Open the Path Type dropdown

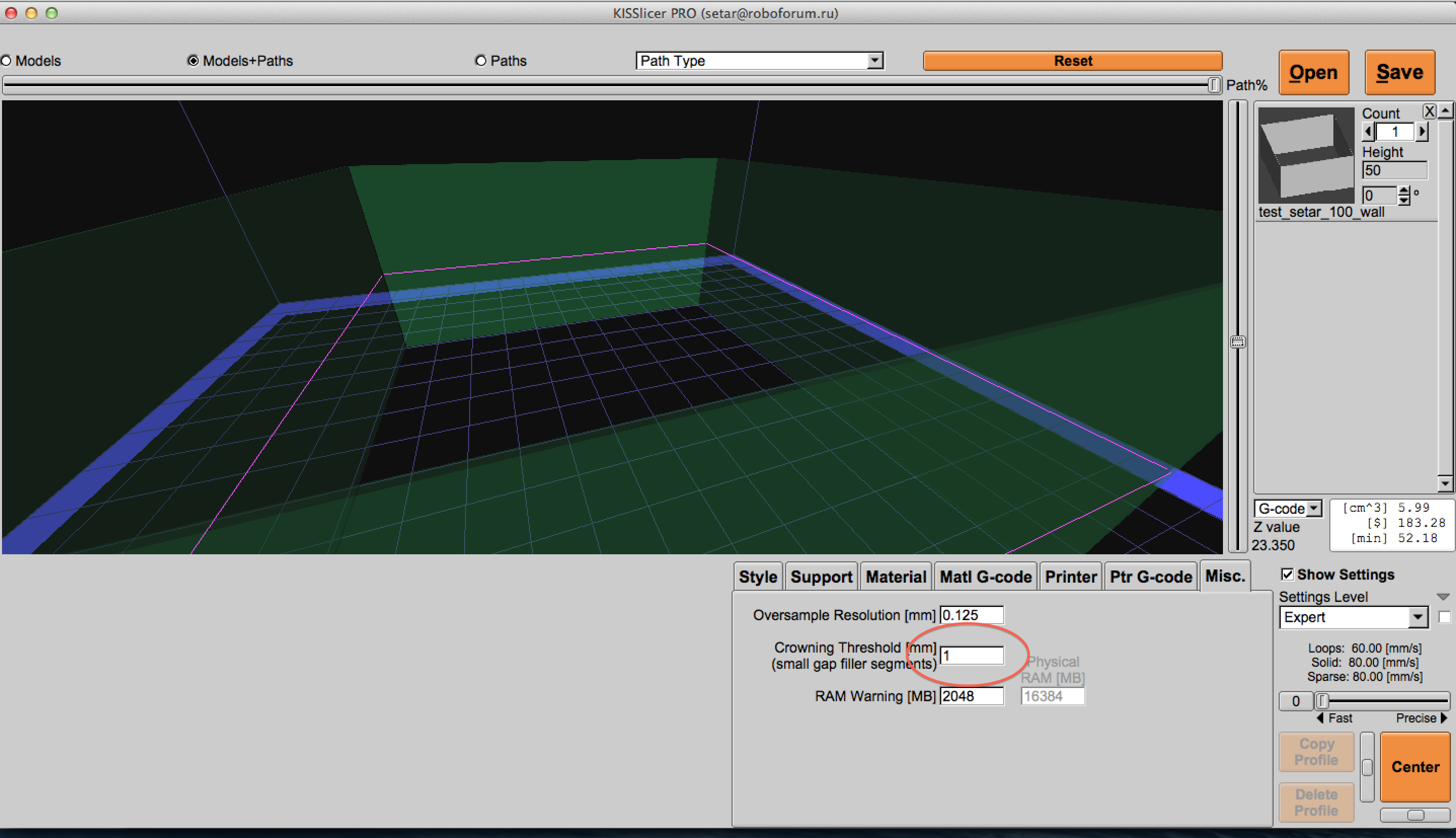coord(874,60)
